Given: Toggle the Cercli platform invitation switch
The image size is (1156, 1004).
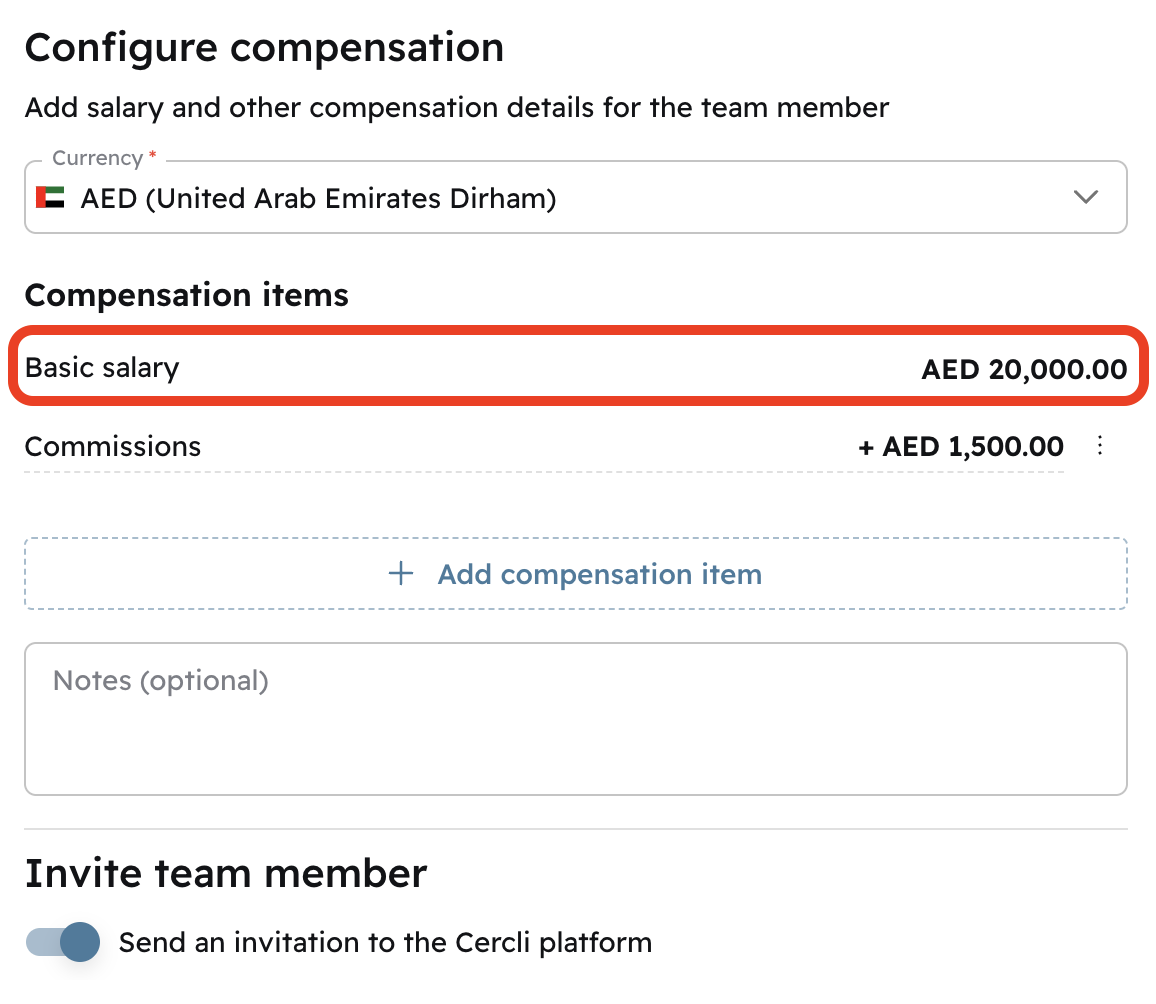Looking at the screenshot, I should (64, 942).
